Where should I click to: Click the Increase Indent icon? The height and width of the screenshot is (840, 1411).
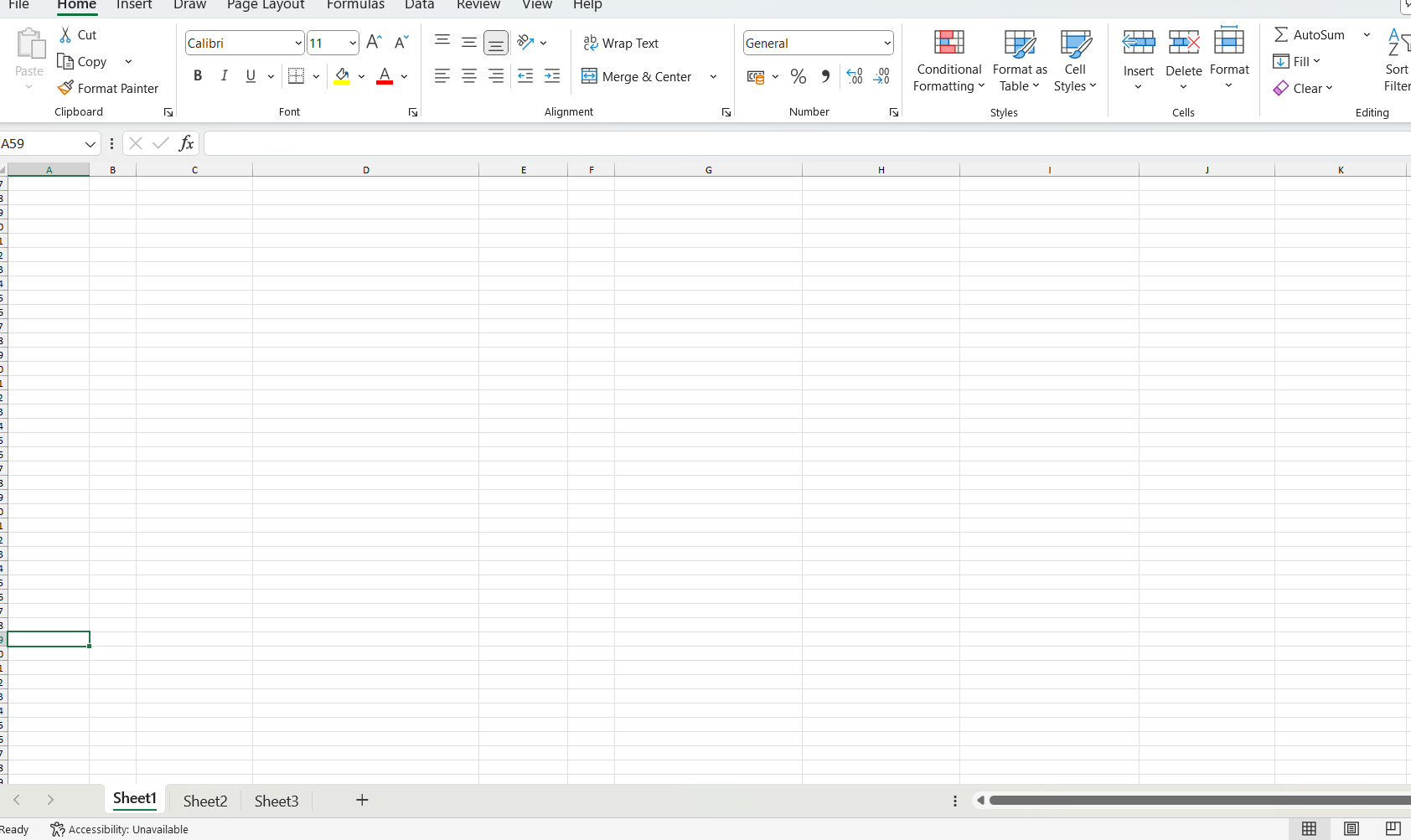coord(552,76)
